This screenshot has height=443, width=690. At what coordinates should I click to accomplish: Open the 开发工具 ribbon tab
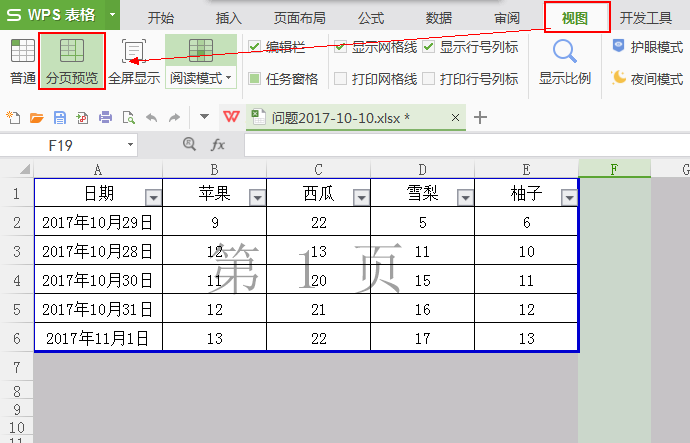646,18
